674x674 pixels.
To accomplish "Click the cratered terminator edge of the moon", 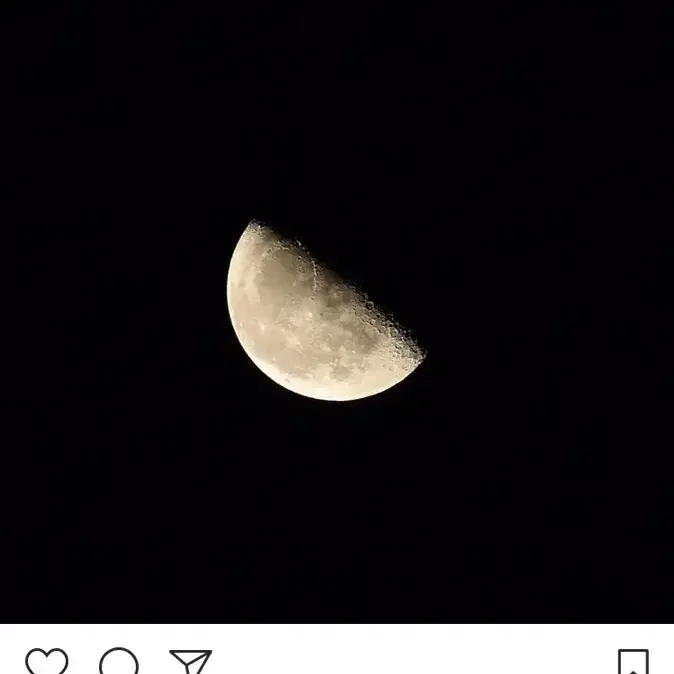I will [344, 286].
